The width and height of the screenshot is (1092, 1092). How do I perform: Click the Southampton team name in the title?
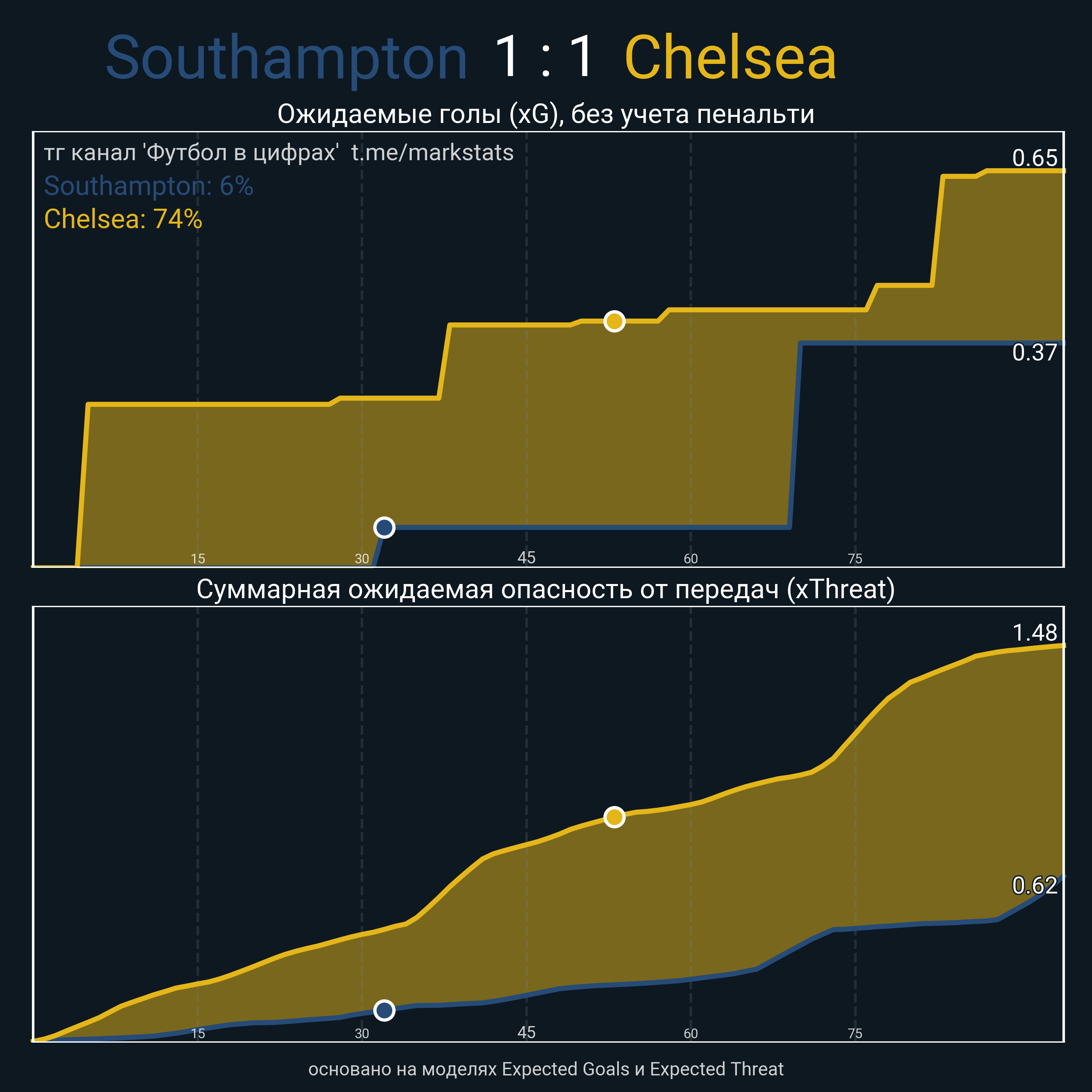click(286, 58)
